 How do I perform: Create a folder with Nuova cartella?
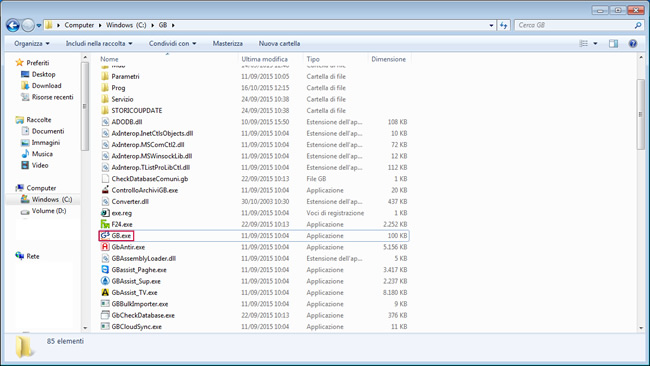tap(279, 44)
